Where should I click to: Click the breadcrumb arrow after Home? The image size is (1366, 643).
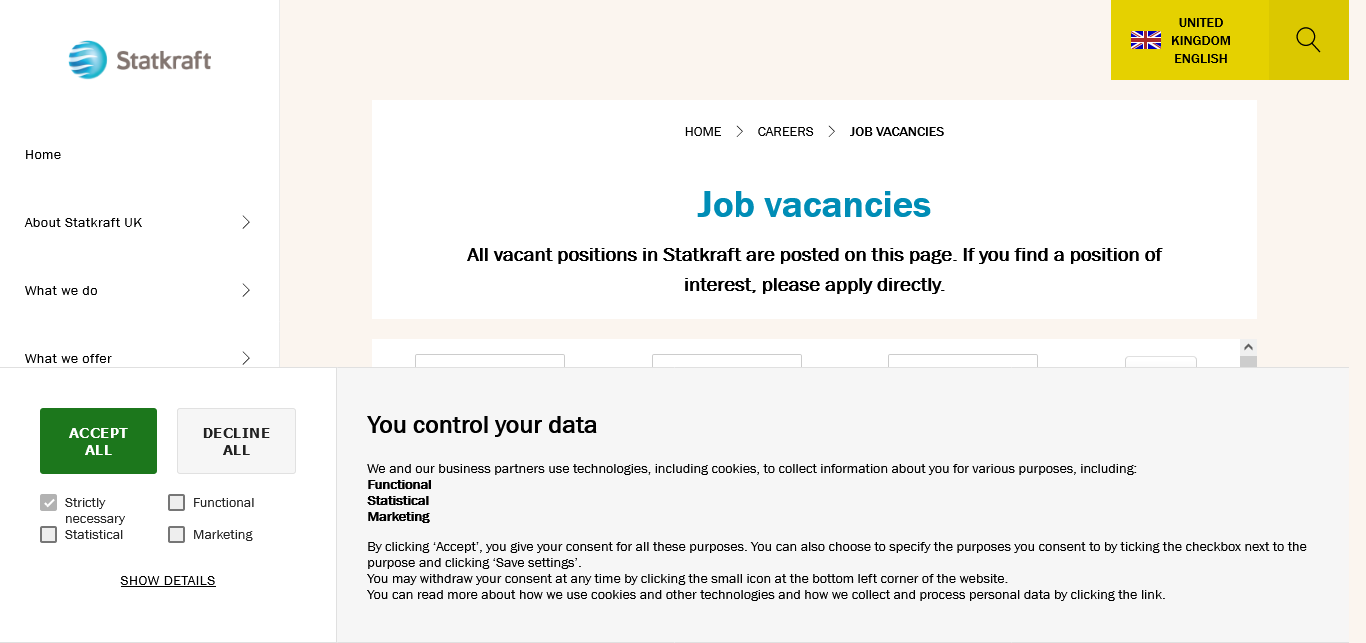(x=740, y=132)
